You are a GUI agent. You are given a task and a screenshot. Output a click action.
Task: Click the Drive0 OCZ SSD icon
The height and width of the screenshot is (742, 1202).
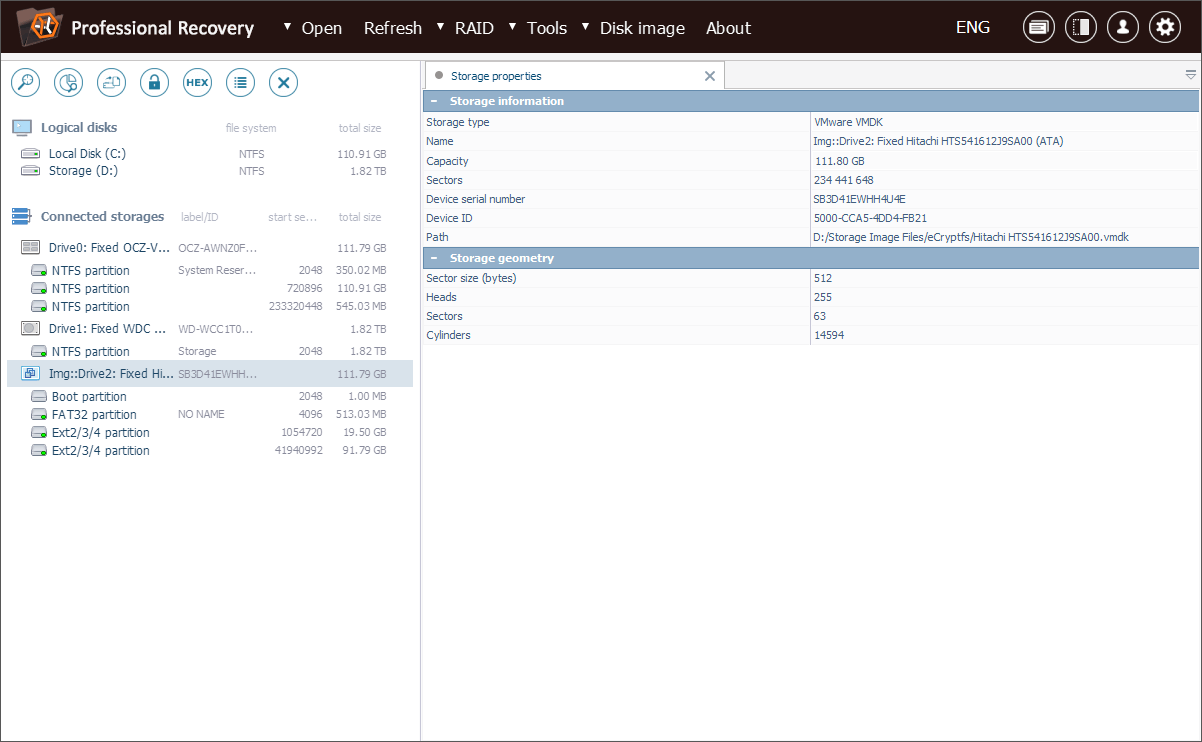point(31,247)
